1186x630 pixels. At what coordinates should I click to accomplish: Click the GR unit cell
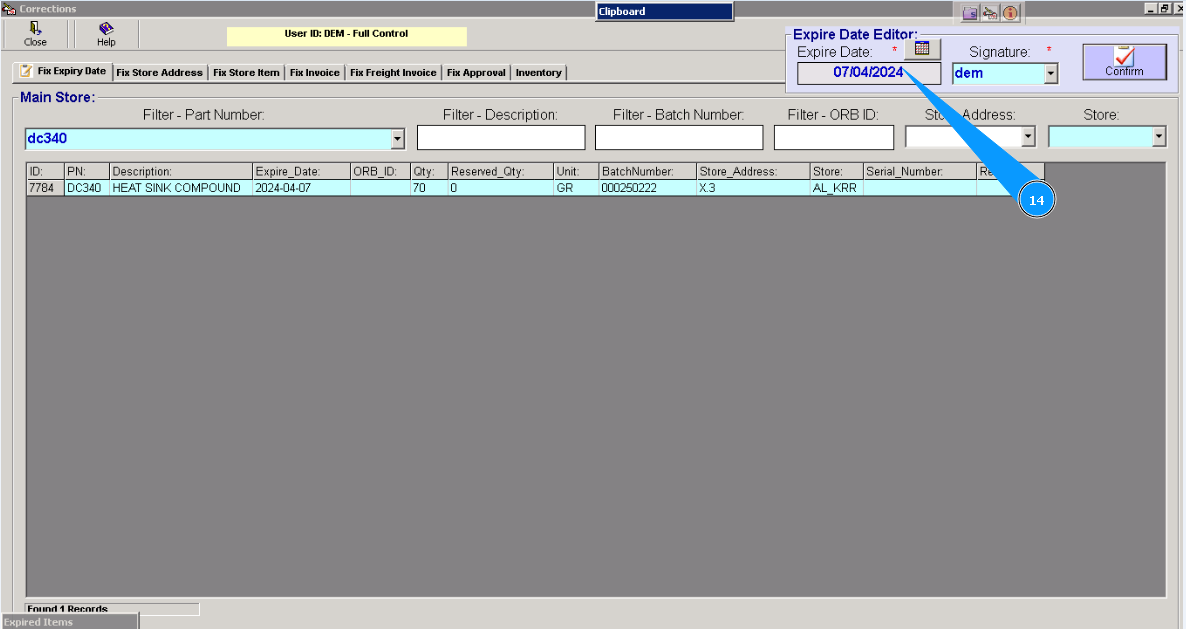click(576, 188)
